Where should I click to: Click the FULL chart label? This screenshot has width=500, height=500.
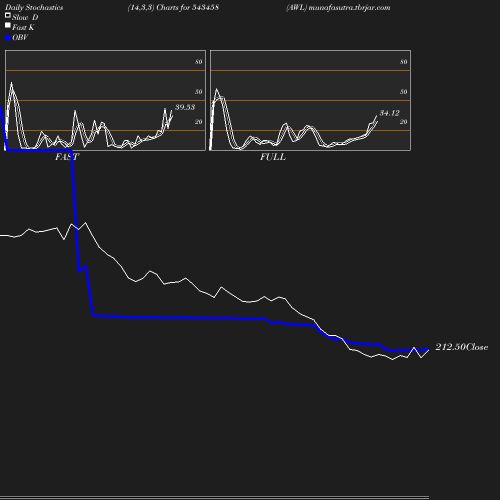(x=273, y=157)
